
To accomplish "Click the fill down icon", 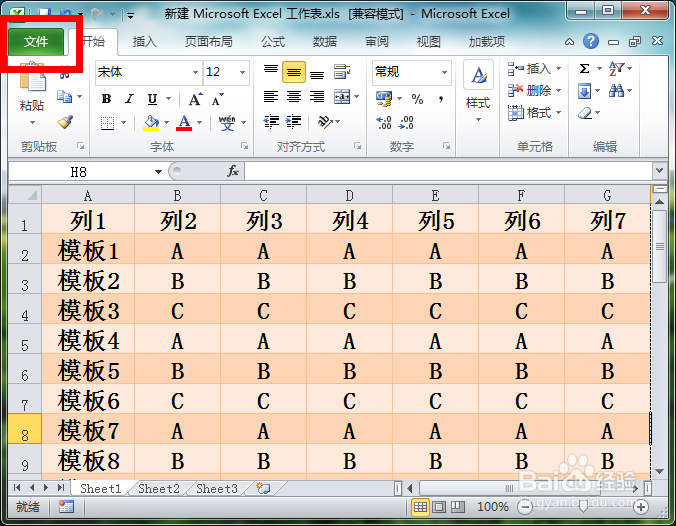I will 585,91.
